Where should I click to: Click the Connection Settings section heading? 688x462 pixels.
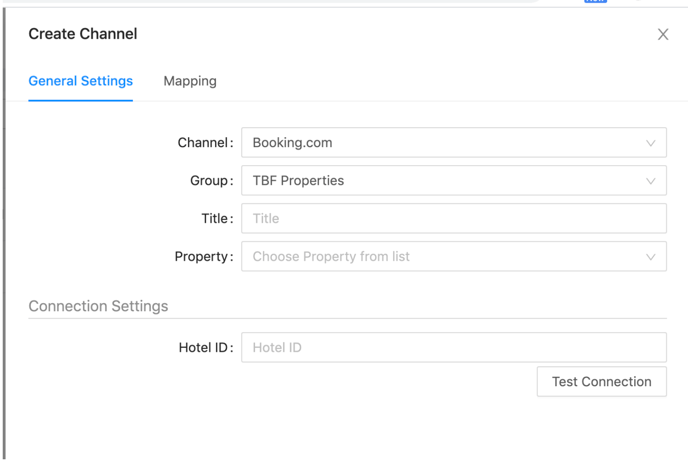[x=98, y=306]
